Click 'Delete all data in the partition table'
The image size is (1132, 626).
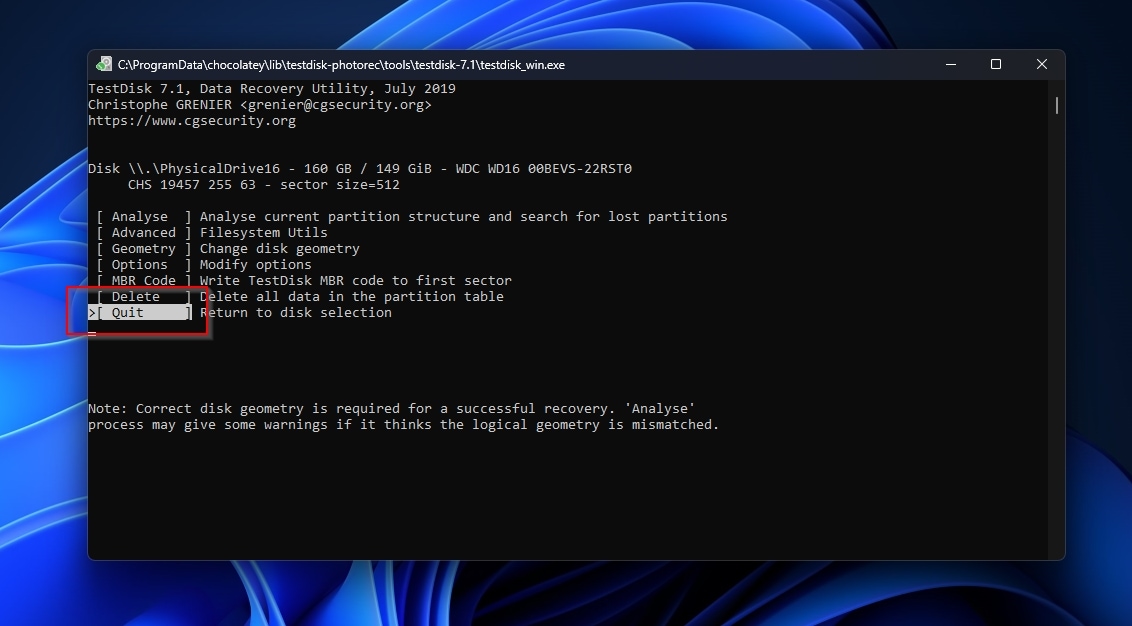pyautogui.click(x=352, y=296)
